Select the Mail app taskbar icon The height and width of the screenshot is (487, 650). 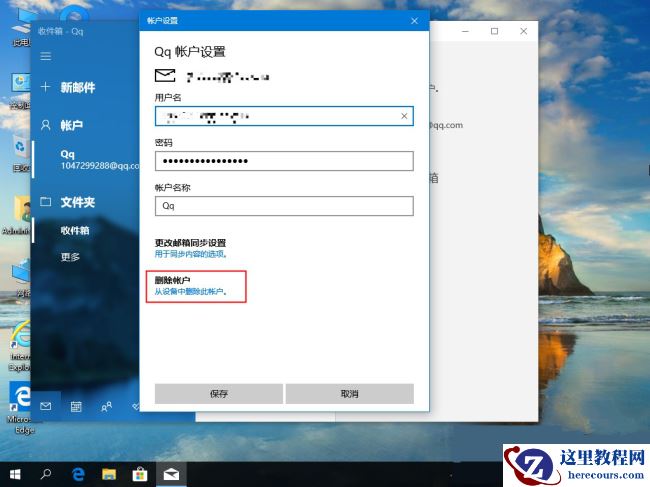[x=171, y=474]
